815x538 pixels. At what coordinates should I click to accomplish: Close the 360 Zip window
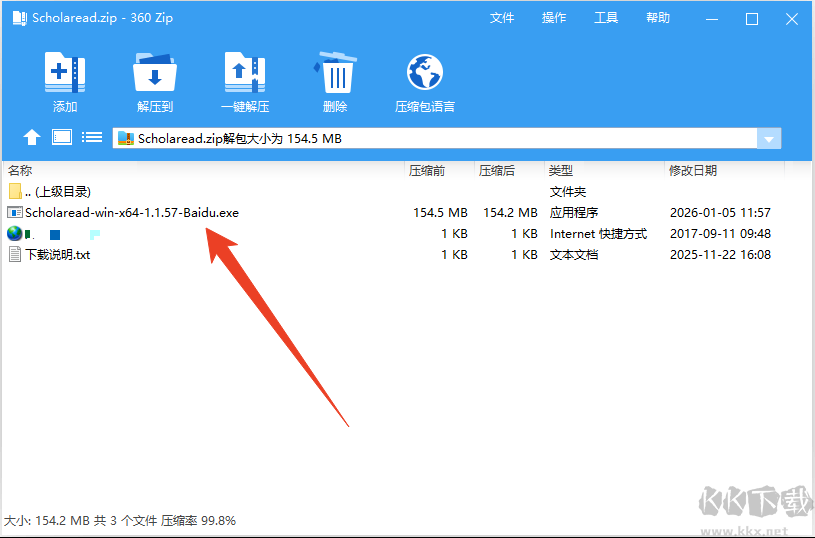[792, 19]
